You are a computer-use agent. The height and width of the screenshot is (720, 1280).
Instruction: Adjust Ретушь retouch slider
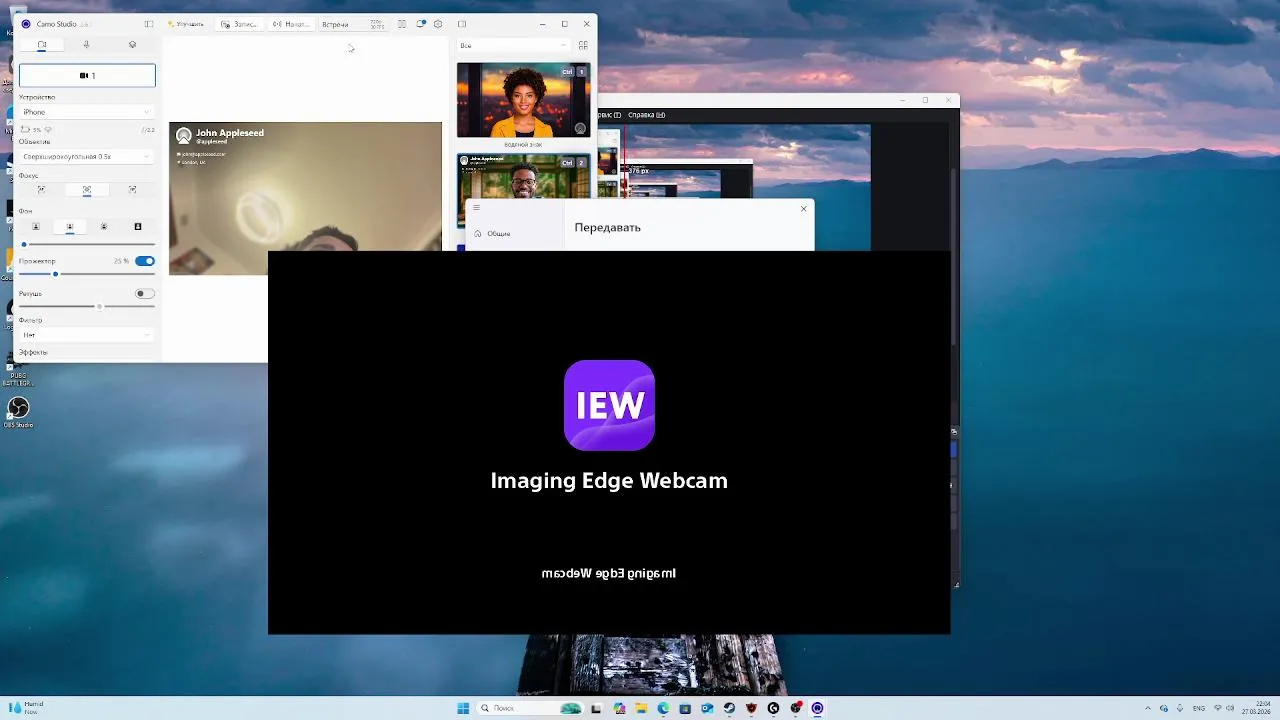click(87, 306)
